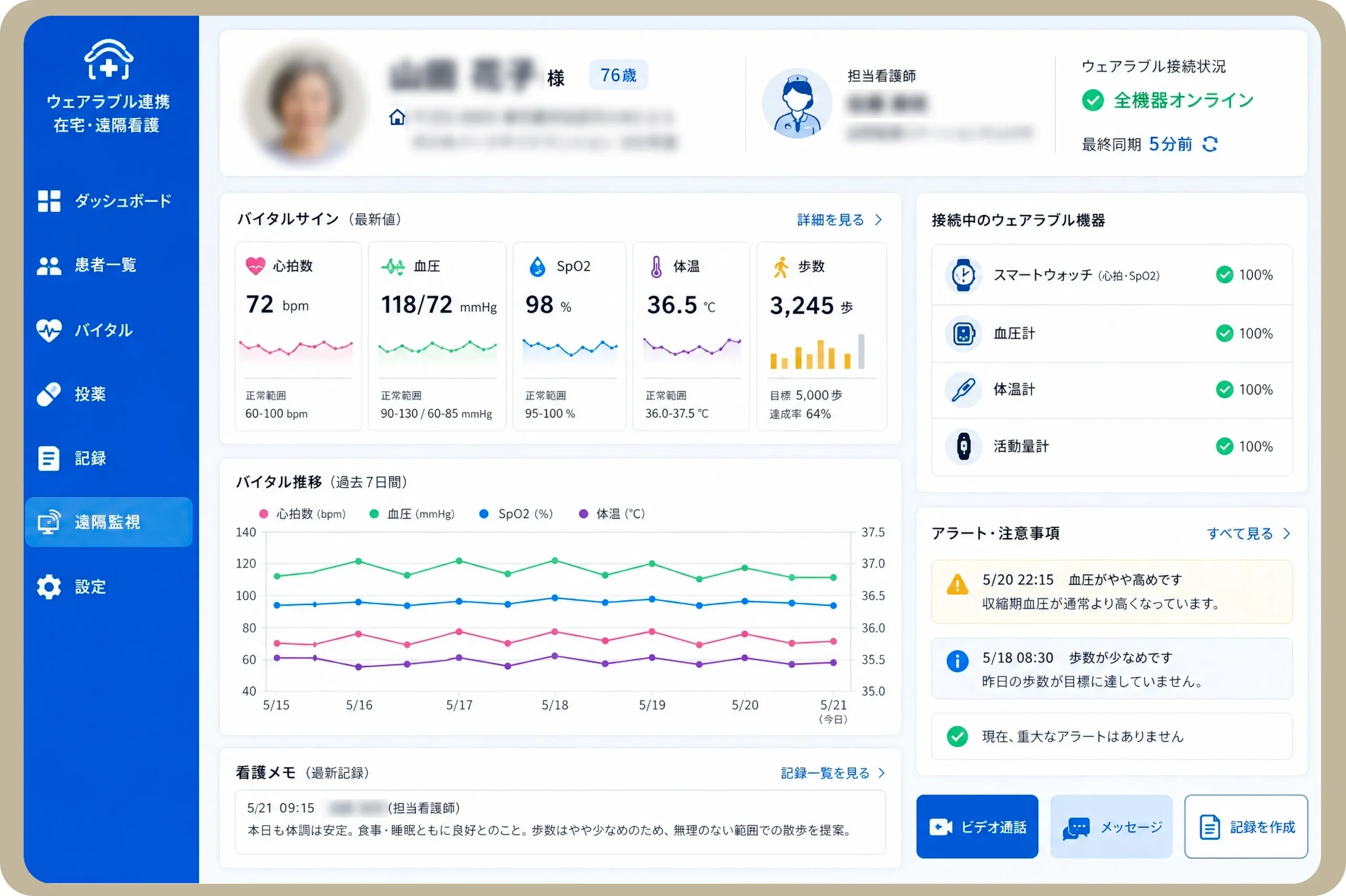The width and height of the screenshot is (1346, 896).
Task: Click the 歩数 yellow bar chart
Action: click(817, 352)
